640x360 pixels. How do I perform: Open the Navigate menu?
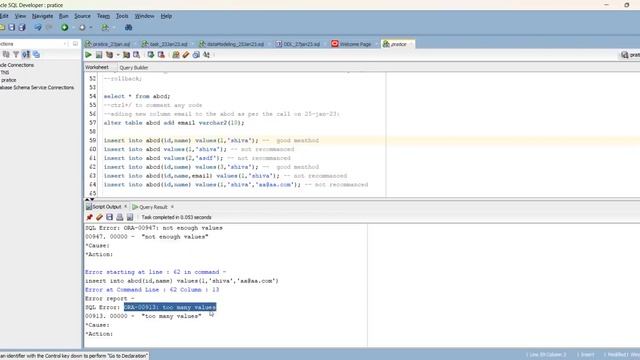42,16
